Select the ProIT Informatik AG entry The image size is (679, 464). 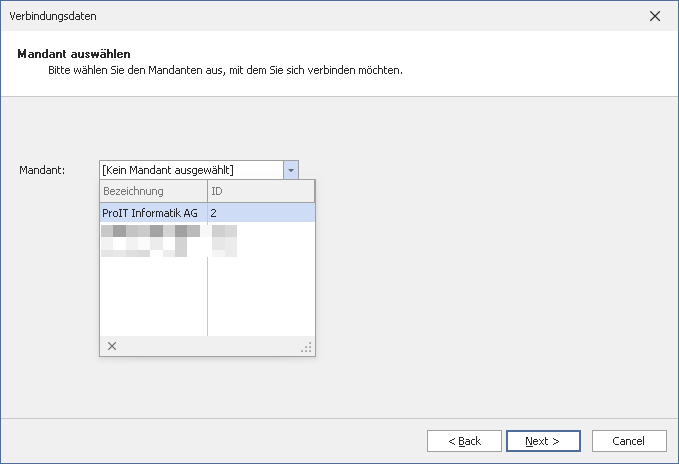point(150,213)
